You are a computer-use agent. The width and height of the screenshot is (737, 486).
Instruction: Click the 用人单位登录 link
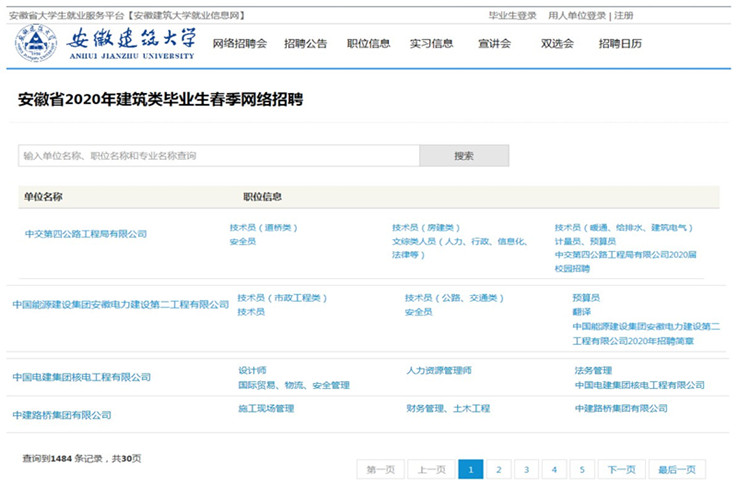(577, 16)
